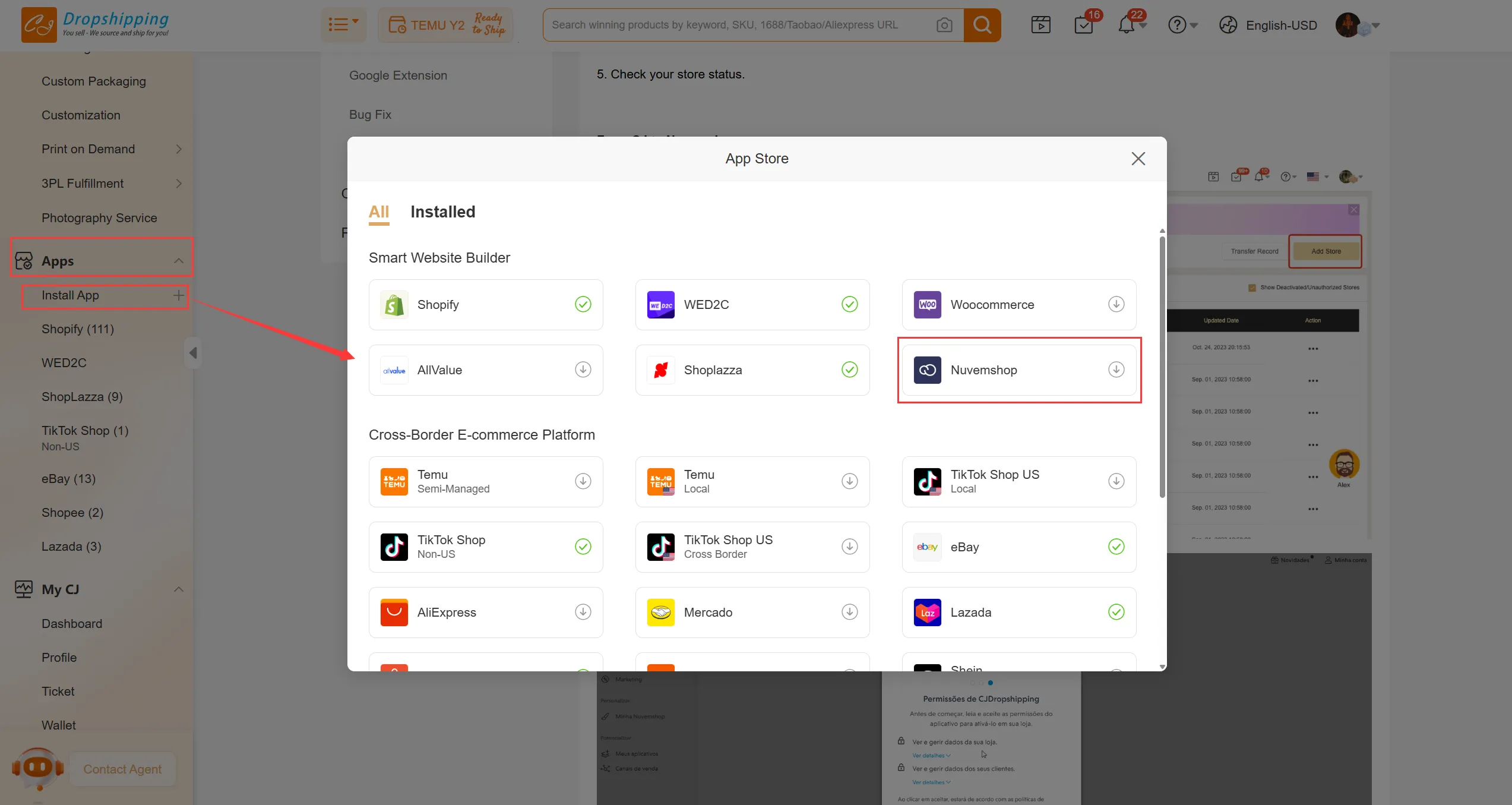Click the orange search magnifier button
This screenshot has width=1512, height=805.
(x=982, y=25)
